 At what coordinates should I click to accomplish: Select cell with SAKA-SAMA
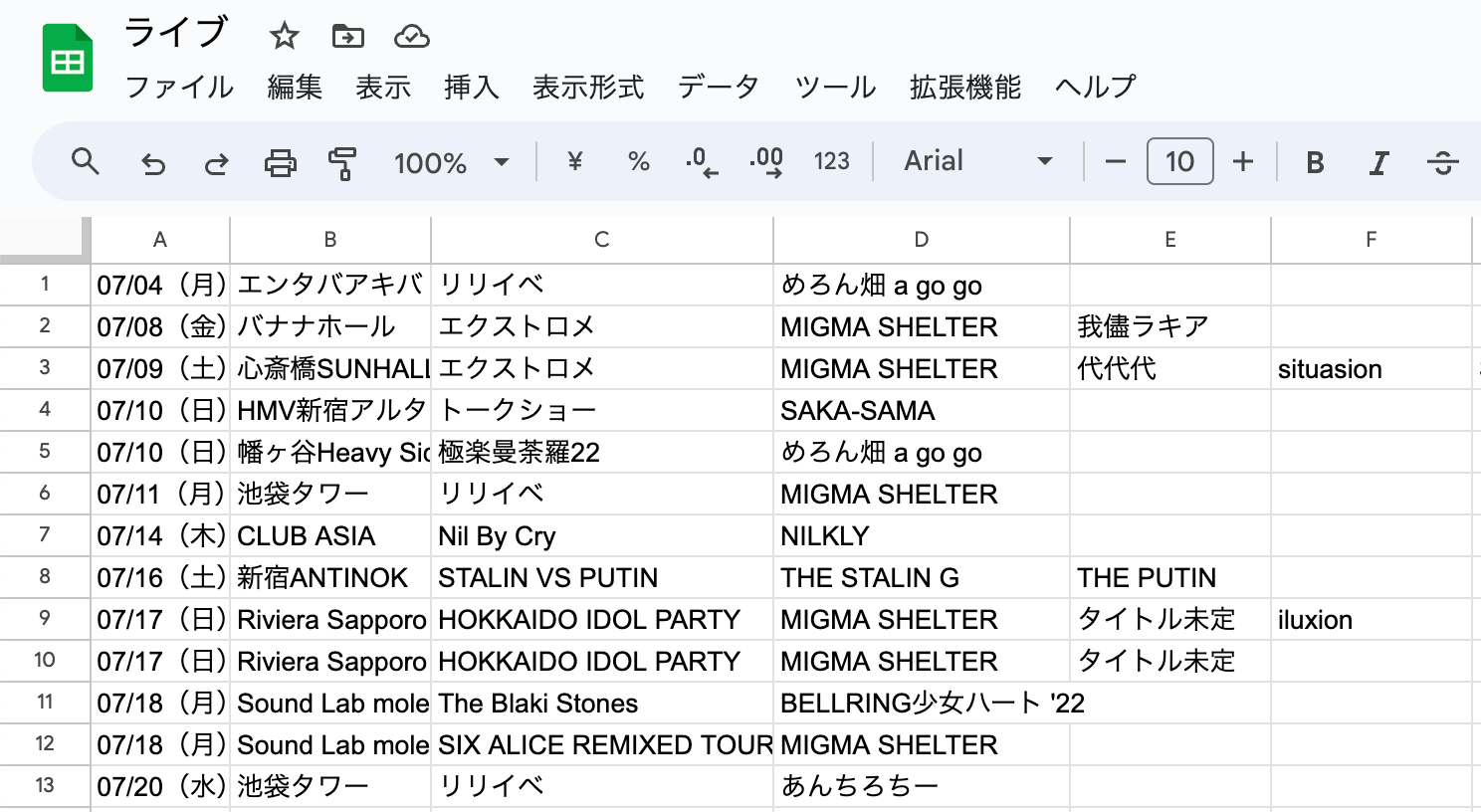pyautogui.click(x=922, y=411)
